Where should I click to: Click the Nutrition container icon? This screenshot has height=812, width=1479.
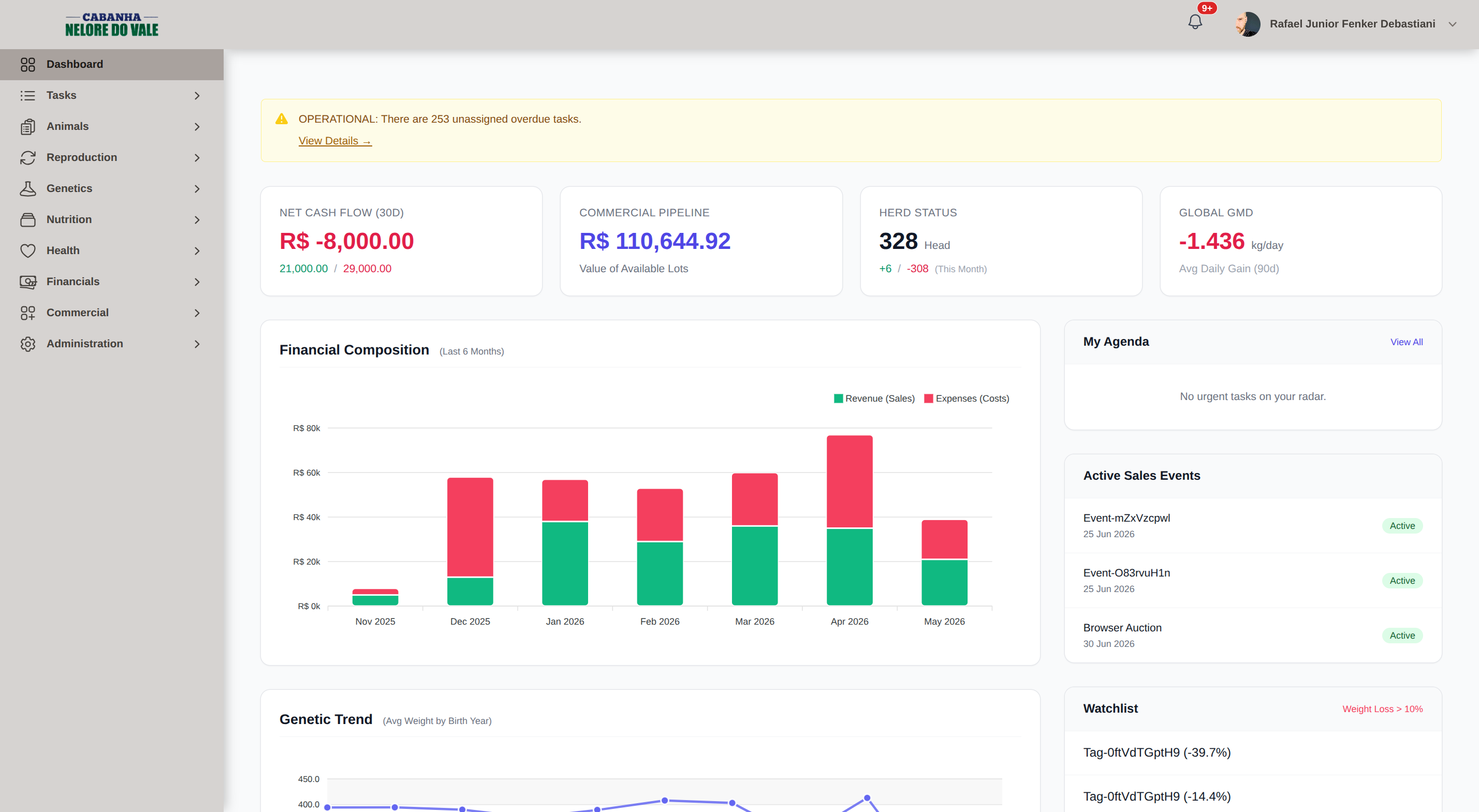click(x=27, y=219)
